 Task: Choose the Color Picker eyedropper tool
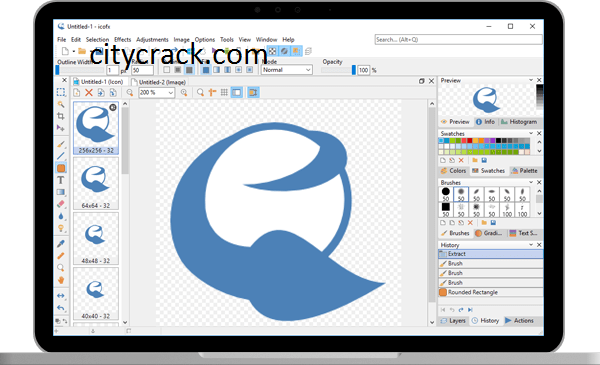pyautogui.click(x=60, y=244)
